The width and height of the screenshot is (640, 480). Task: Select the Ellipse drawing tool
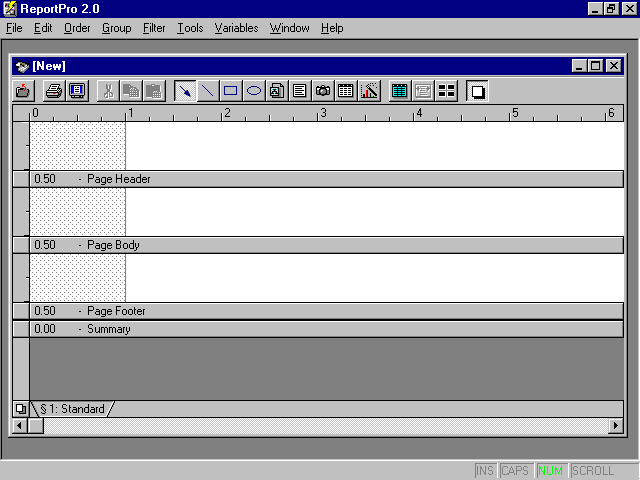click(254, 91)
